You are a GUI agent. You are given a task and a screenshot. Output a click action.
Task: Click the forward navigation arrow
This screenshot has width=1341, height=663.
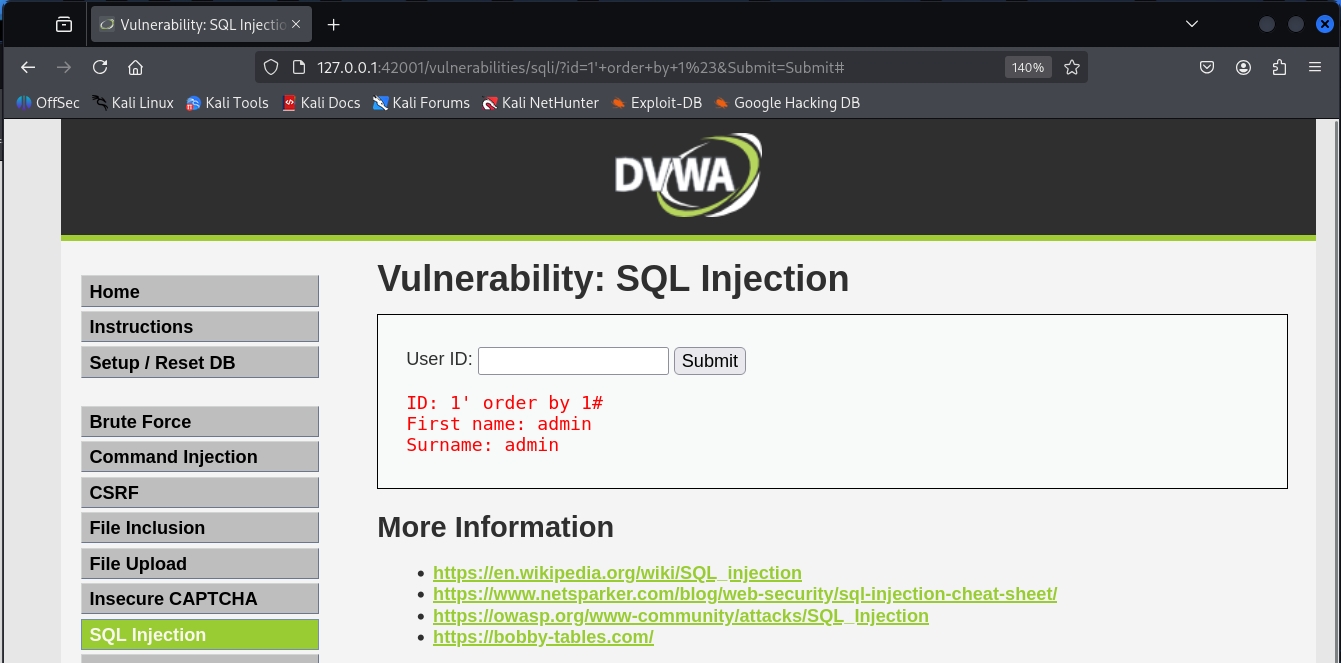(x=64, y=67)
